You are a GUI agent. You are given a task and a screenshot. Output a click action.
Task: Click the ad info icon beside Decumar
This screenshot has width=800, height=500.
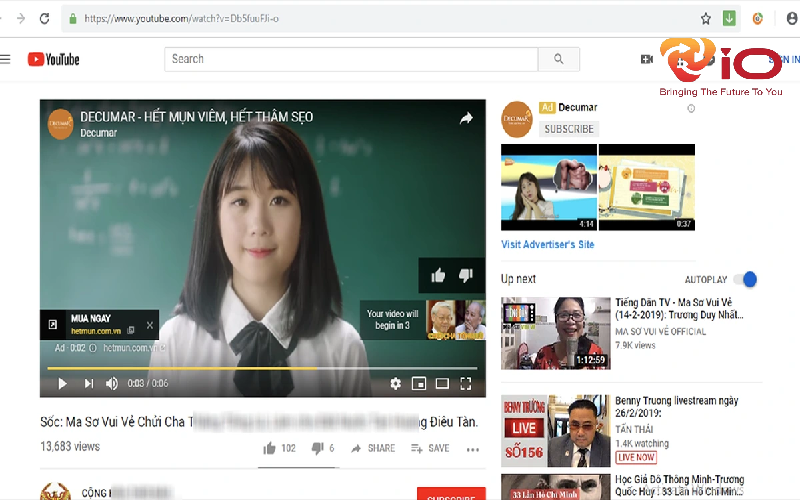[691, 109]
